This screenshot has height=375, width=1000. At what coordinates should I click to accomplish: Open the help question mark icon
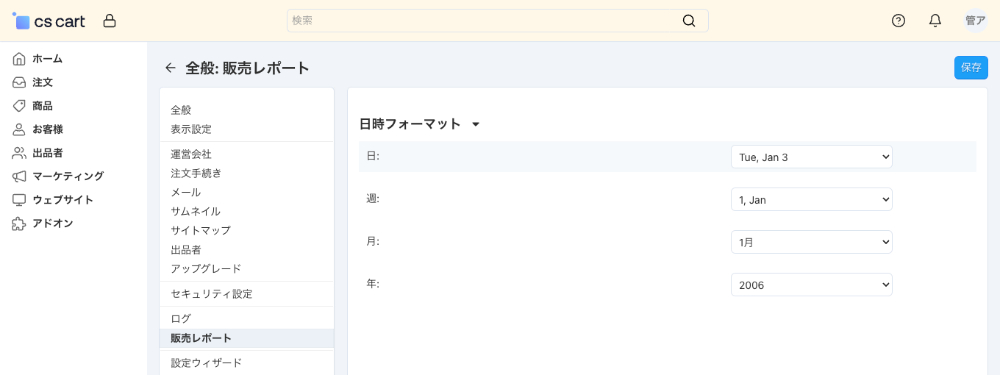coord(898,21)
